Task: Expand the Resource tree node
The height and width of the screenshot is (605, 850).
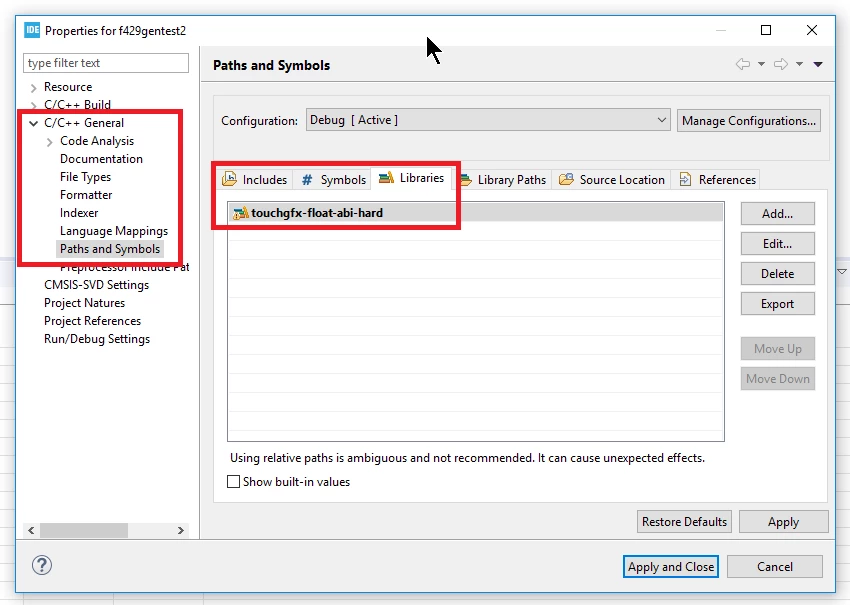Action: (34, 87)
